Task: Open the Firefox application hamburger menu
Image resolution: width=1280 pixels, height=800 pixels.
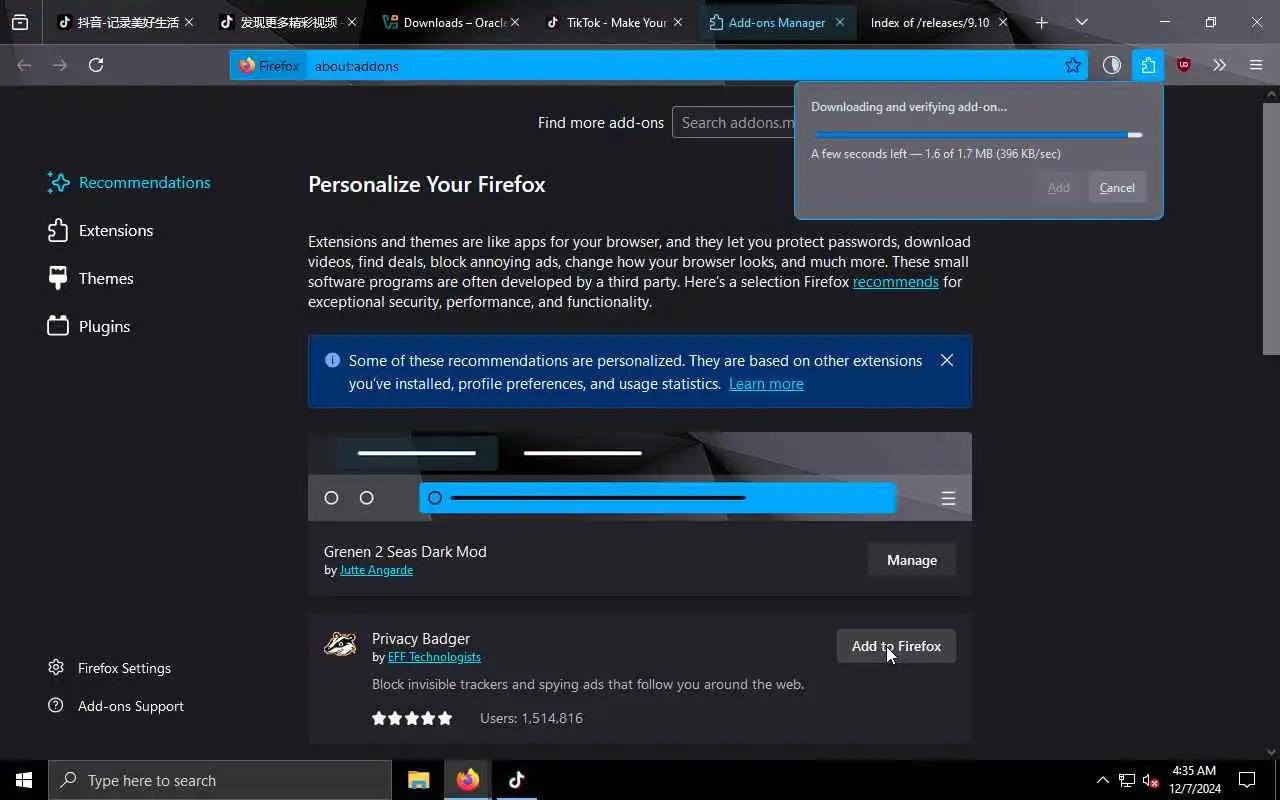Action: pyautogui.click(x=1256, y=65)
